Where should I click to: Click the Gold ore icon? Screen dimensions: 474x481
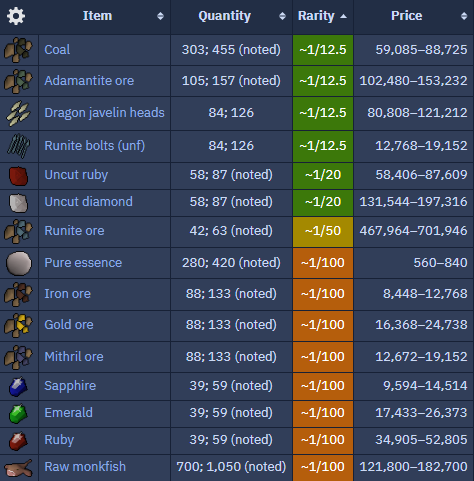[x=18, y=325]
